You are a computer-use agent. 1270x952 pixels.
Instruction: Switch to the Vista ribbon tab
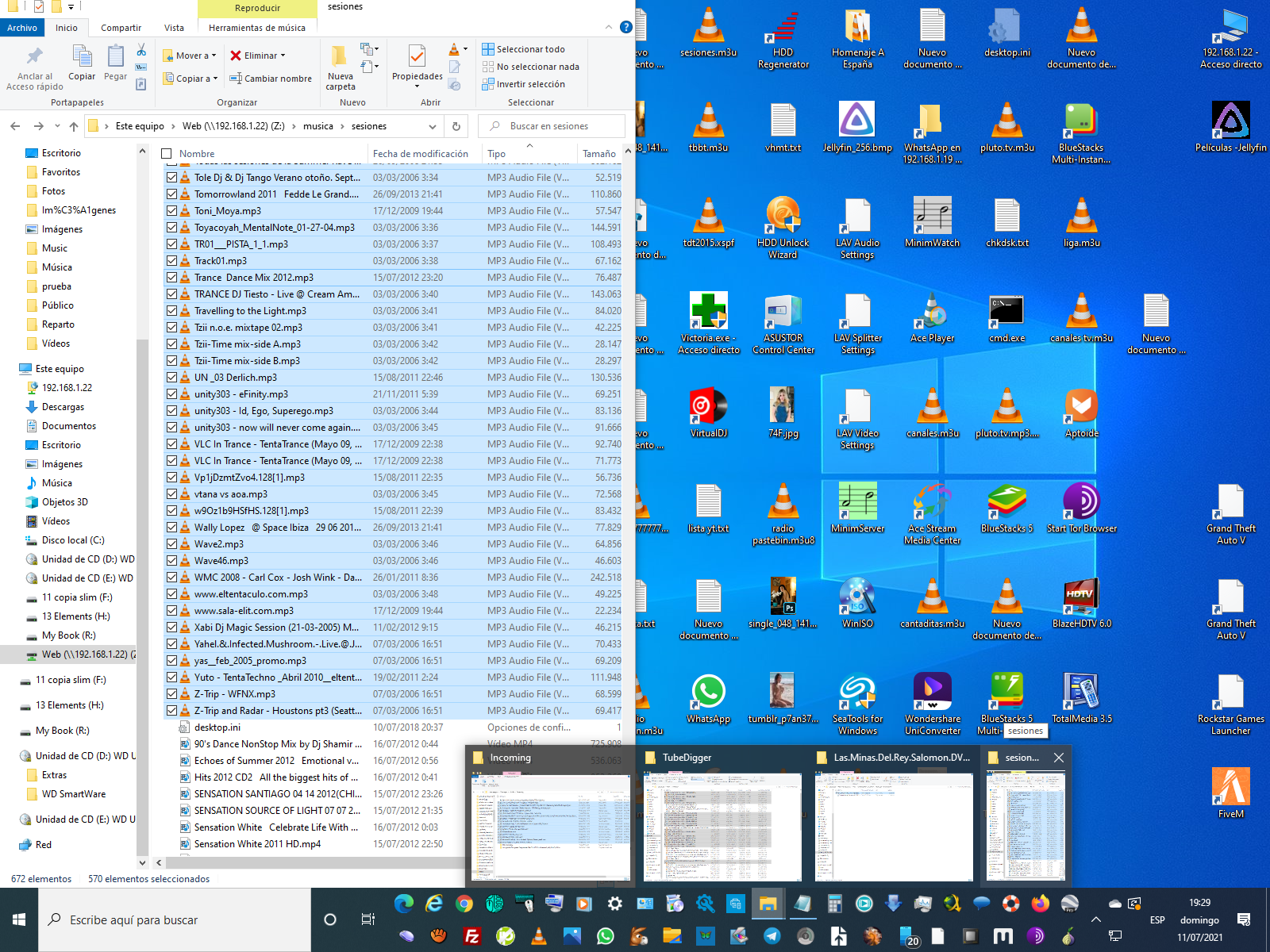coord(174,28)
